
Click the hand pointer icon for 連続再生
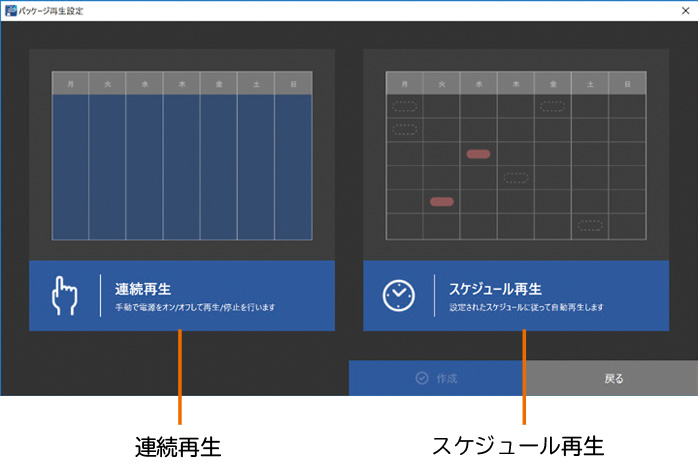pyautogui.click(x=65, y=296)
